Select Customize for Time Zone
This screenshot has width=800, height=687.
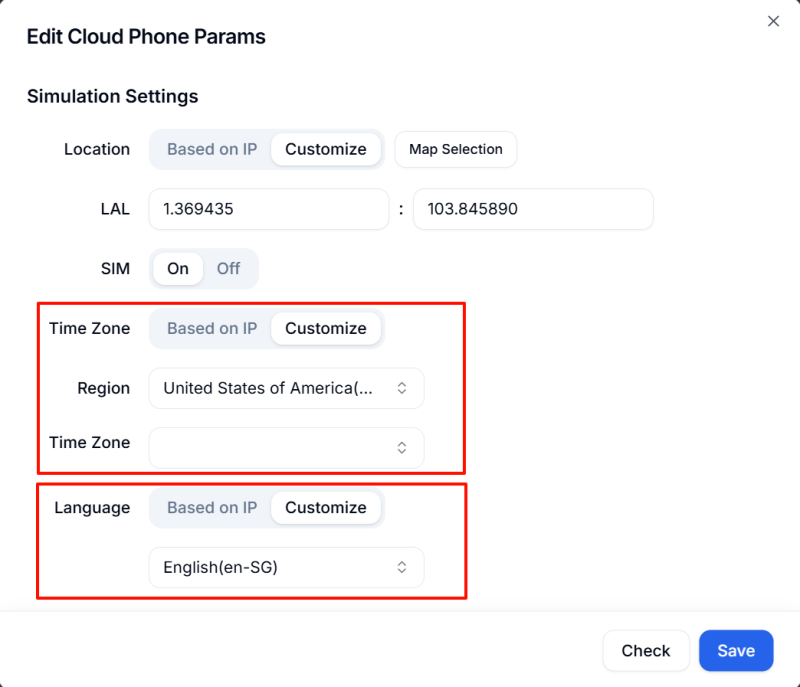pyautogui.click(x=326, y=328)
